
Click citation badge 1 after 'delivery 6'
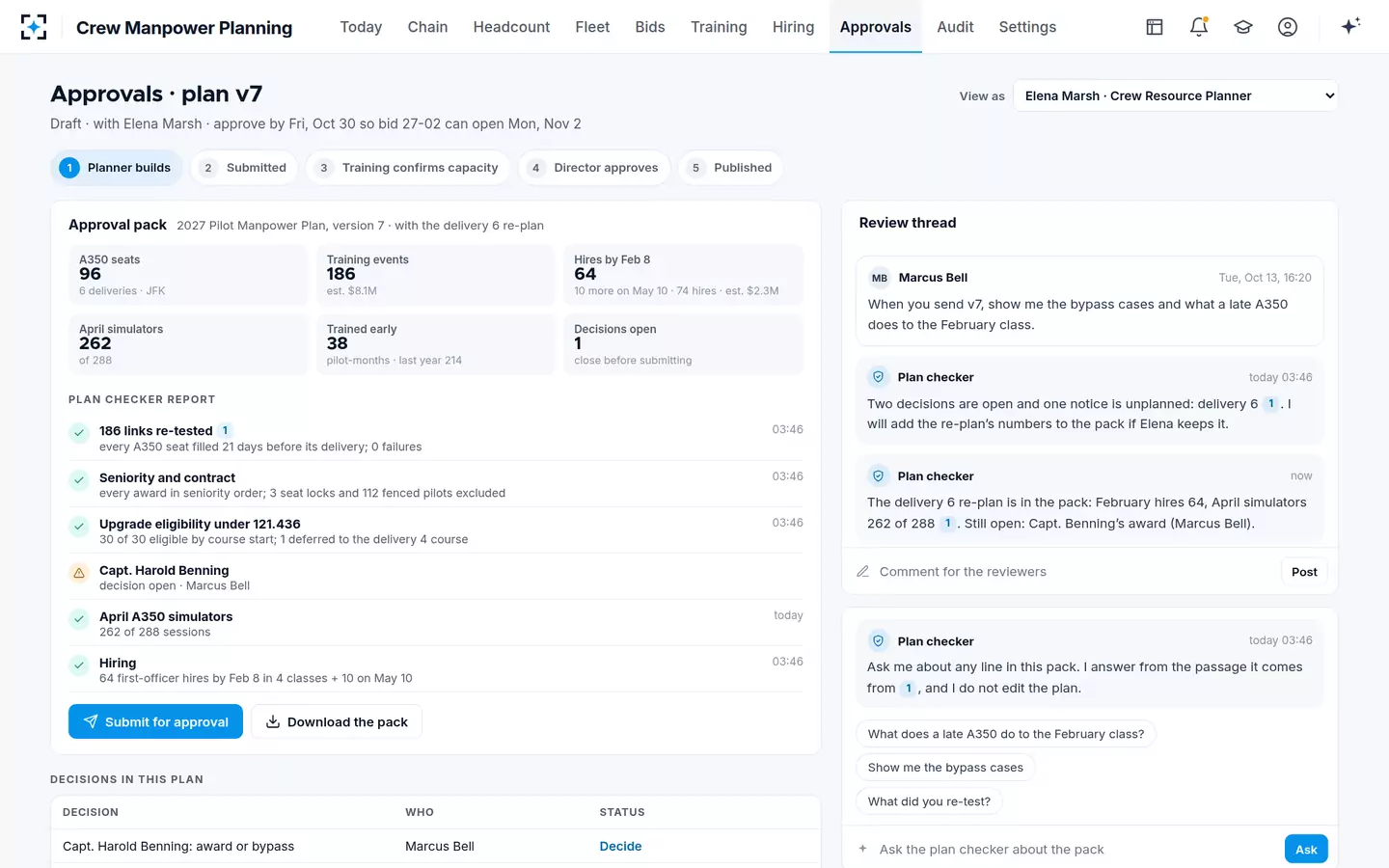tap(1271, 404)
